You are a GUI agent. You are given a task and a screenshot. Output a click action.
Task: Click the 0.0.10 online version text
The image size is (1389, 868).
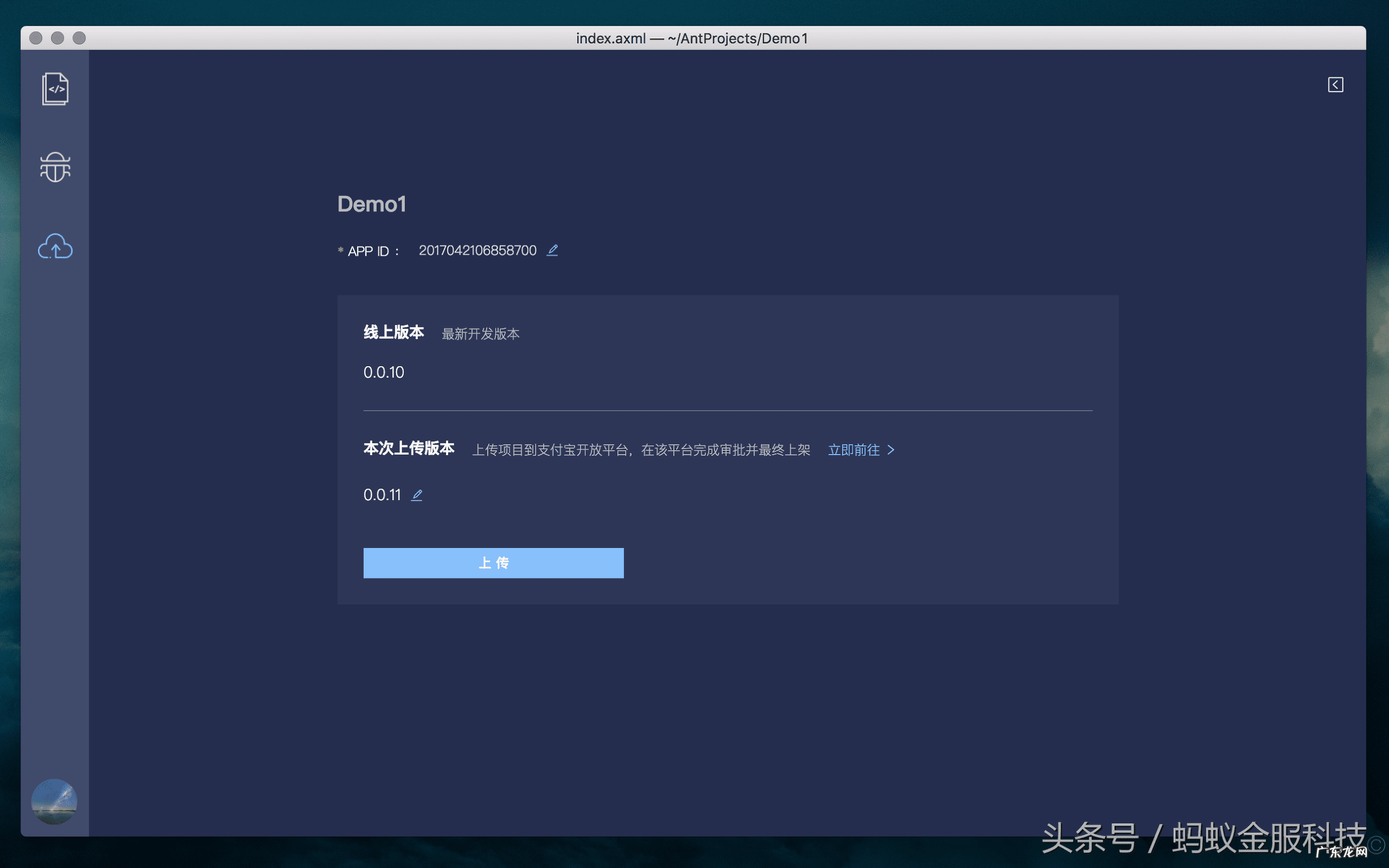tap(383, 372)
